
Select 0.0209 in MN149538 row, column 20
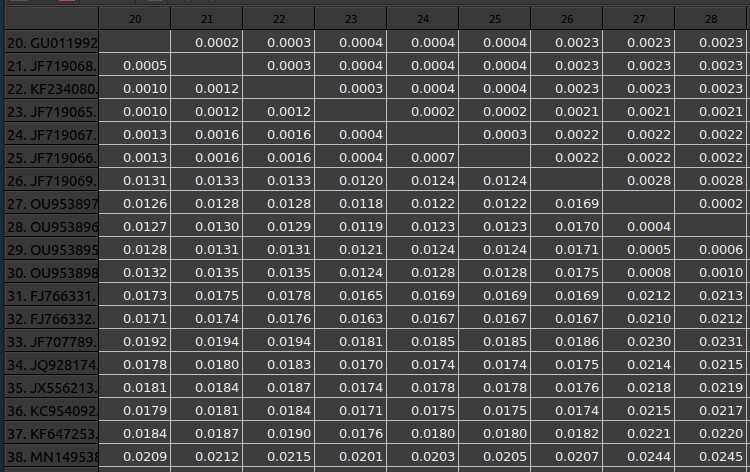[x=135, y=456]
